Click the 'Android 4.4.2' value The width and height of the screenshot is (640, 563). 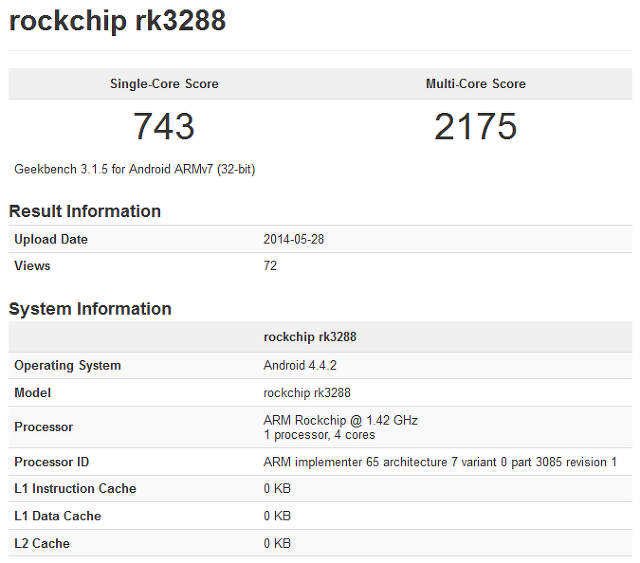[x=300, y=365]
